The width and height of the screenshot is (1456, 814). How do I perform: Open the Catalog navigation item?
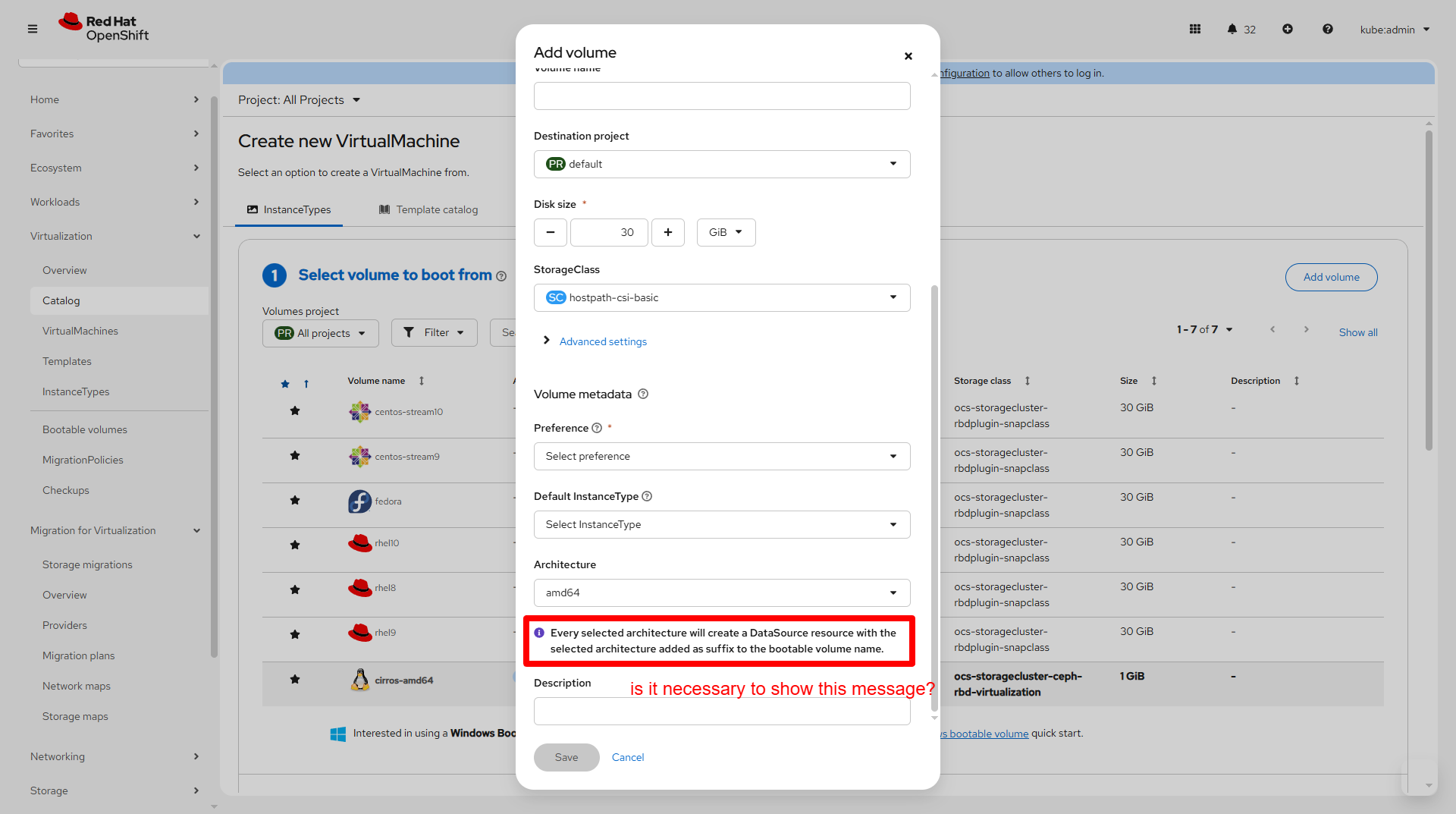tap(119, 301)
